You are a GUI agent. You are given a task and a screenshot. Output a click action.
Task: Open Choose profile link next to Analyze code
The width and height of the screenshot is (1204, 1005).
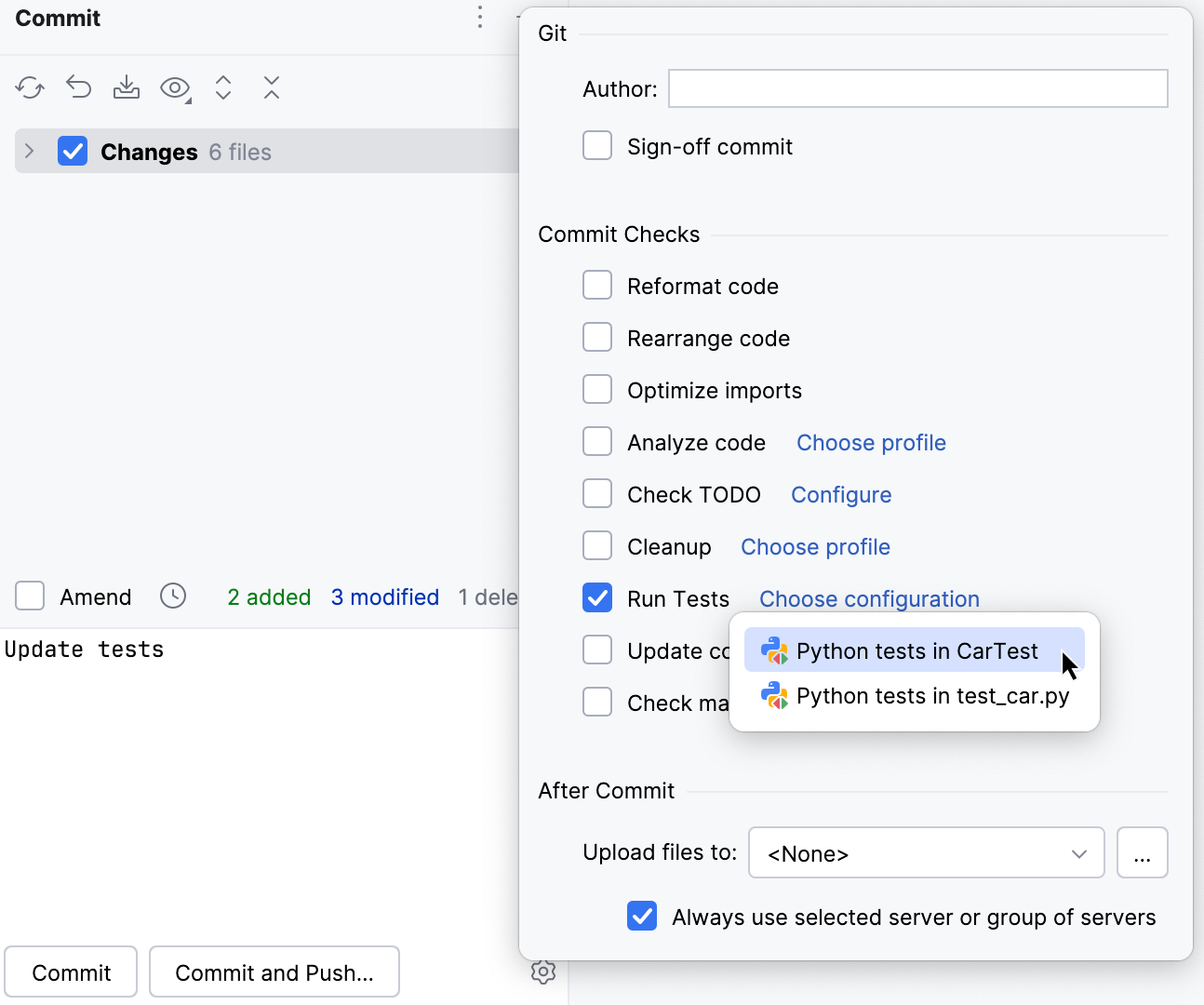pos(870,442)
